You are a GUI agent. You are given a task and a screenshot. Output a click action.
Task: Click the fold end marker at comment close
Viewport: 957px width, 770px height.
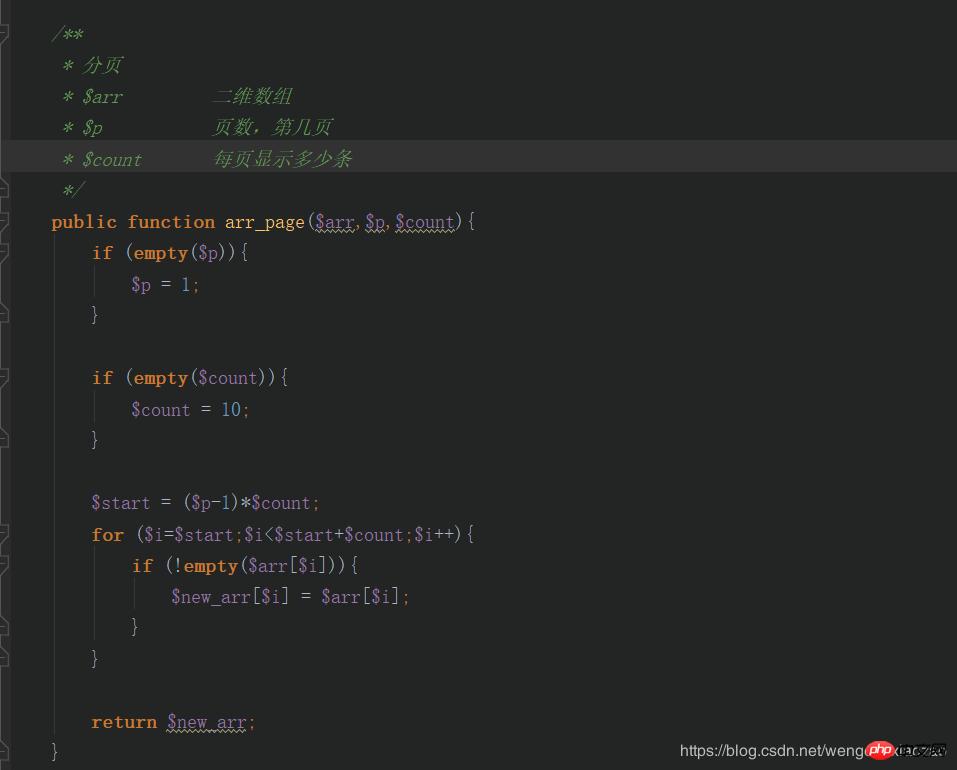(x=4, y=190)
